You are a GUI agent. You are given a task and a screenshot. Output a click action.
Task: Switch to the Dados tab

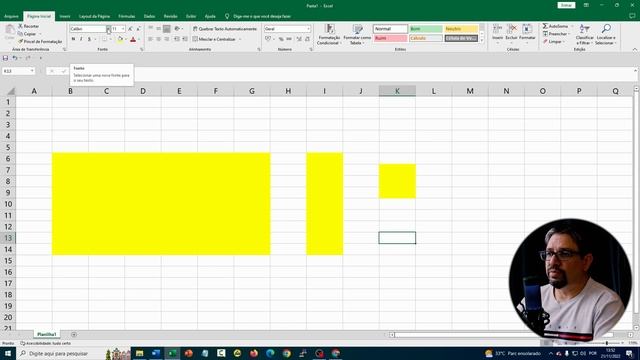point(149,16)
